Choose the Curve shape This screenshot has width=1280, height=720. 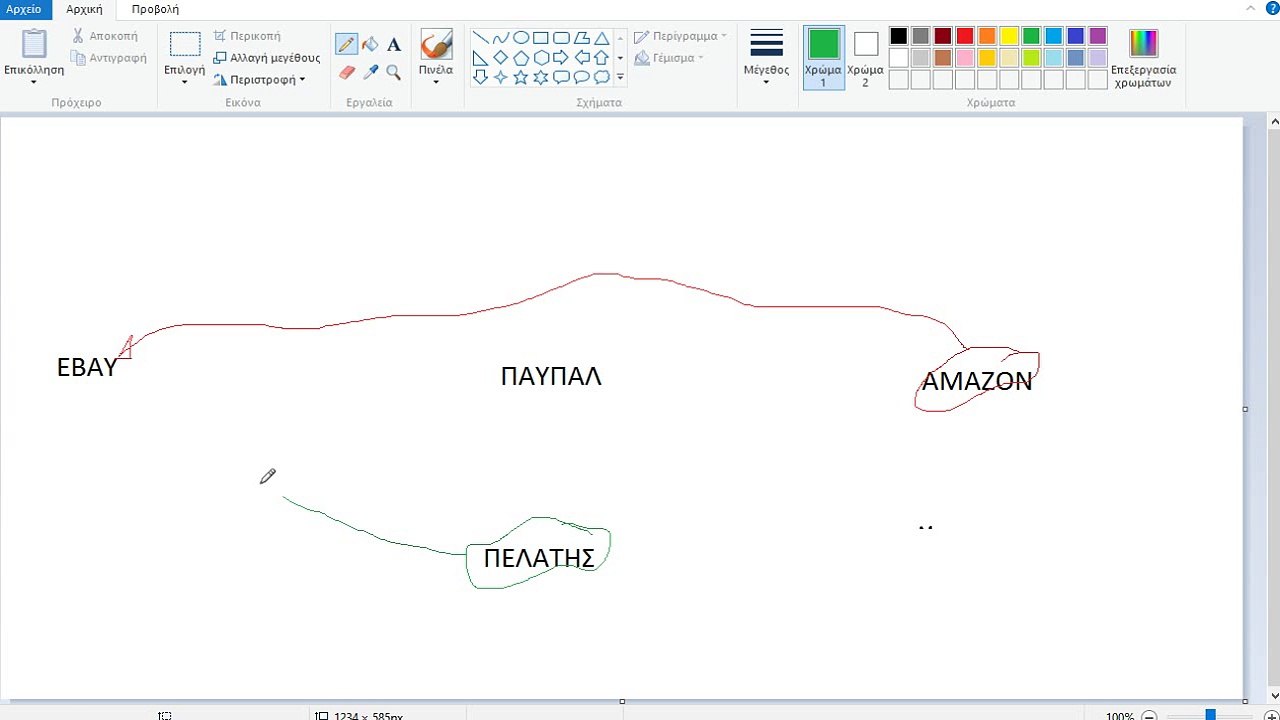point(501,38)
